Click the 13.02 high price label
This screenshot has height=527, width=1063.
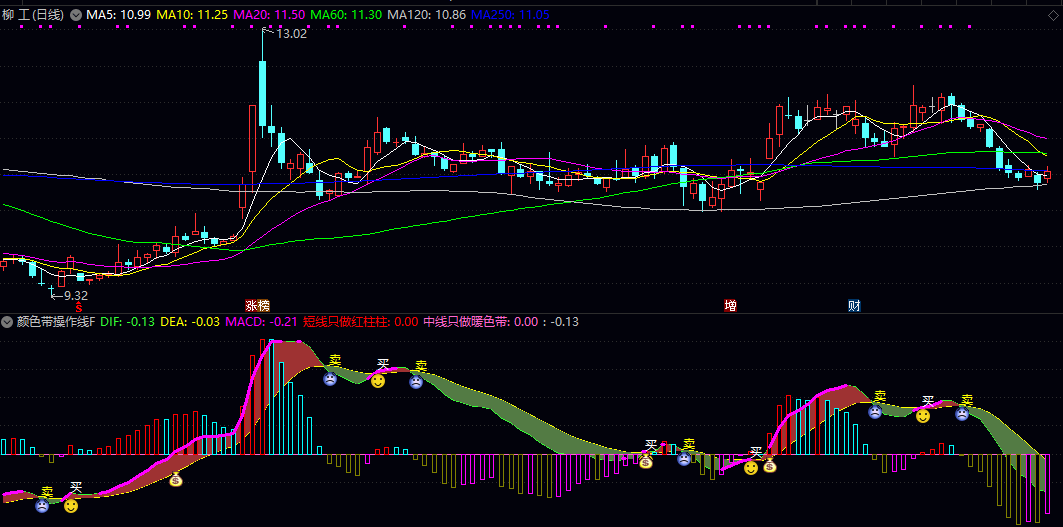(292, 33)
